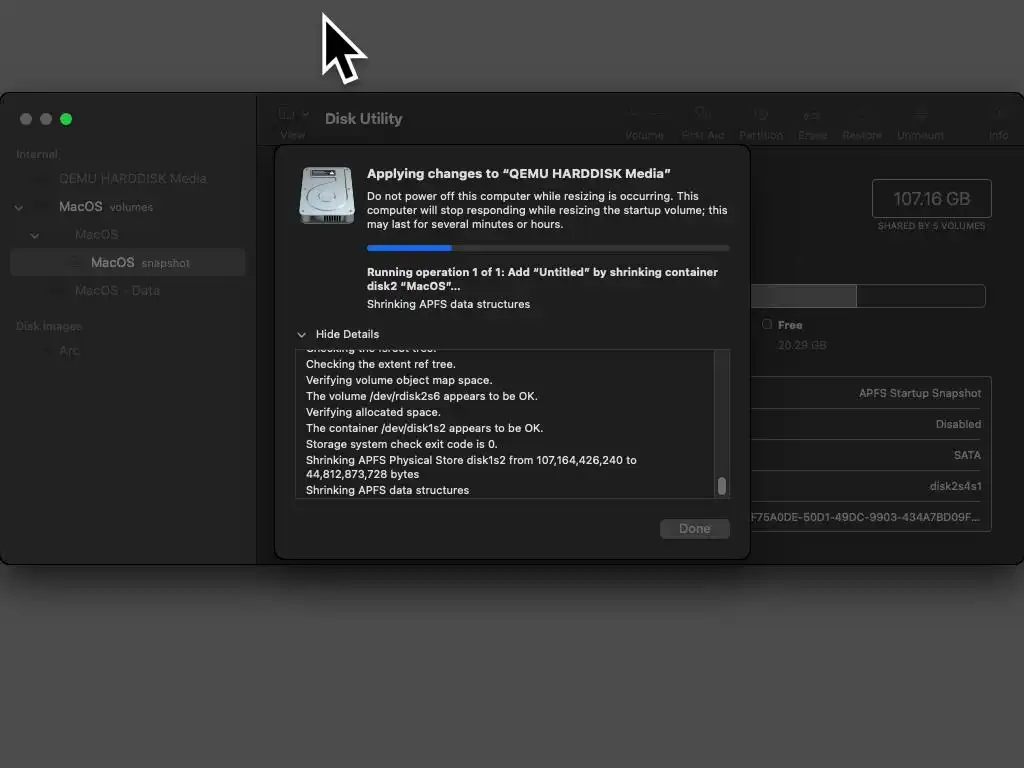Click the Erase toolbar icon

[x=812, y=116]
